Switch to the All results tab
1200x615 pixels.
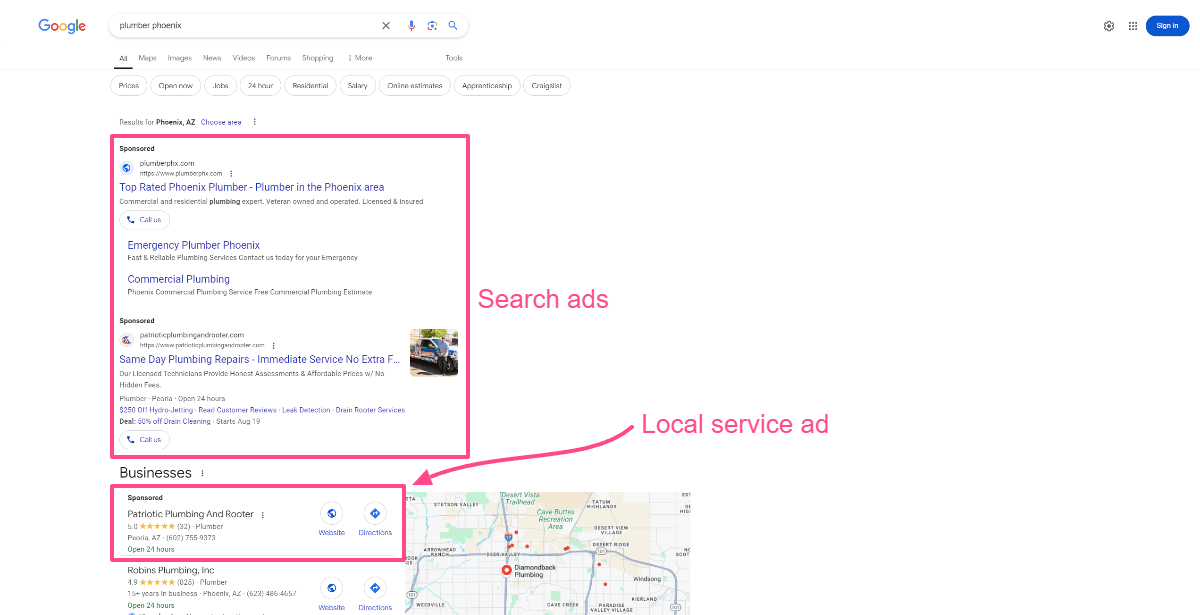(x=123, y=58)
